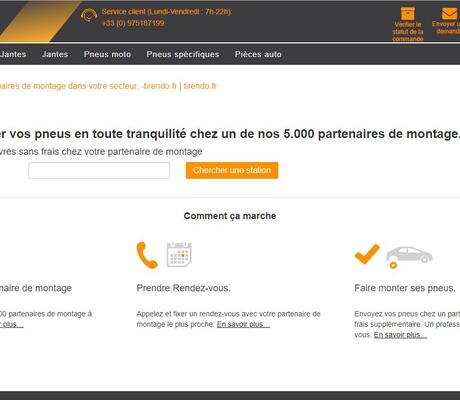
Task: Click the tirendo.fr breadcrumb link
Action: pos(200,86)
